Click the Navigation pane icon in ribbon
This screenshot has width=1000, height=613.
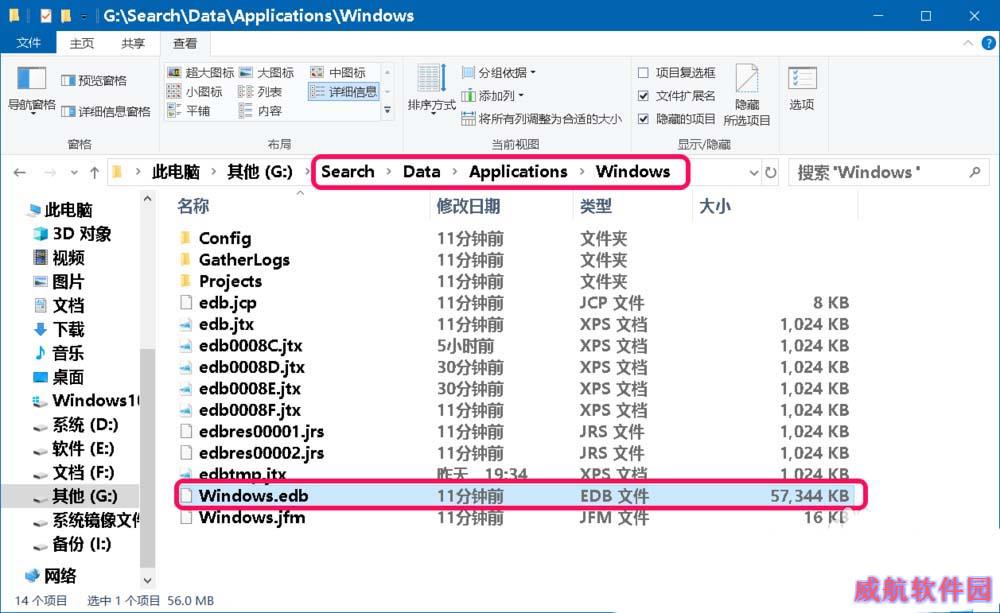pos(32,78)
